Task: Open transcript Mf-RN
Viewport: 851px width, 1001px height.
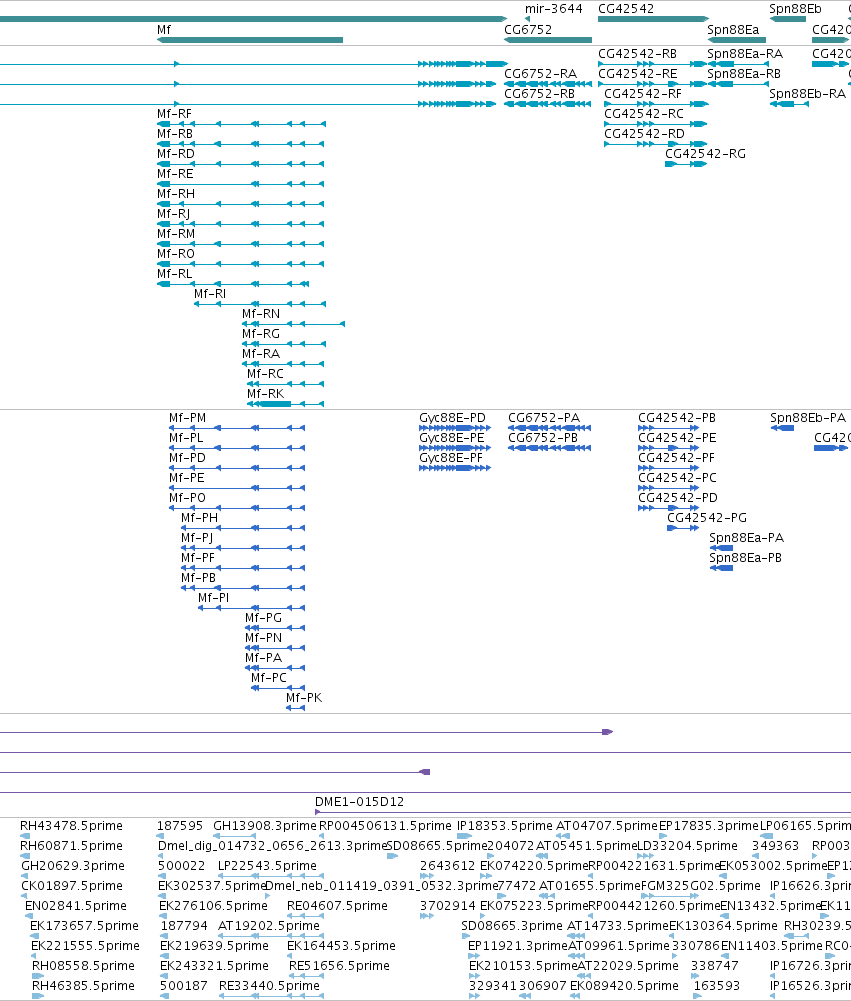Action: coord(260,313)
